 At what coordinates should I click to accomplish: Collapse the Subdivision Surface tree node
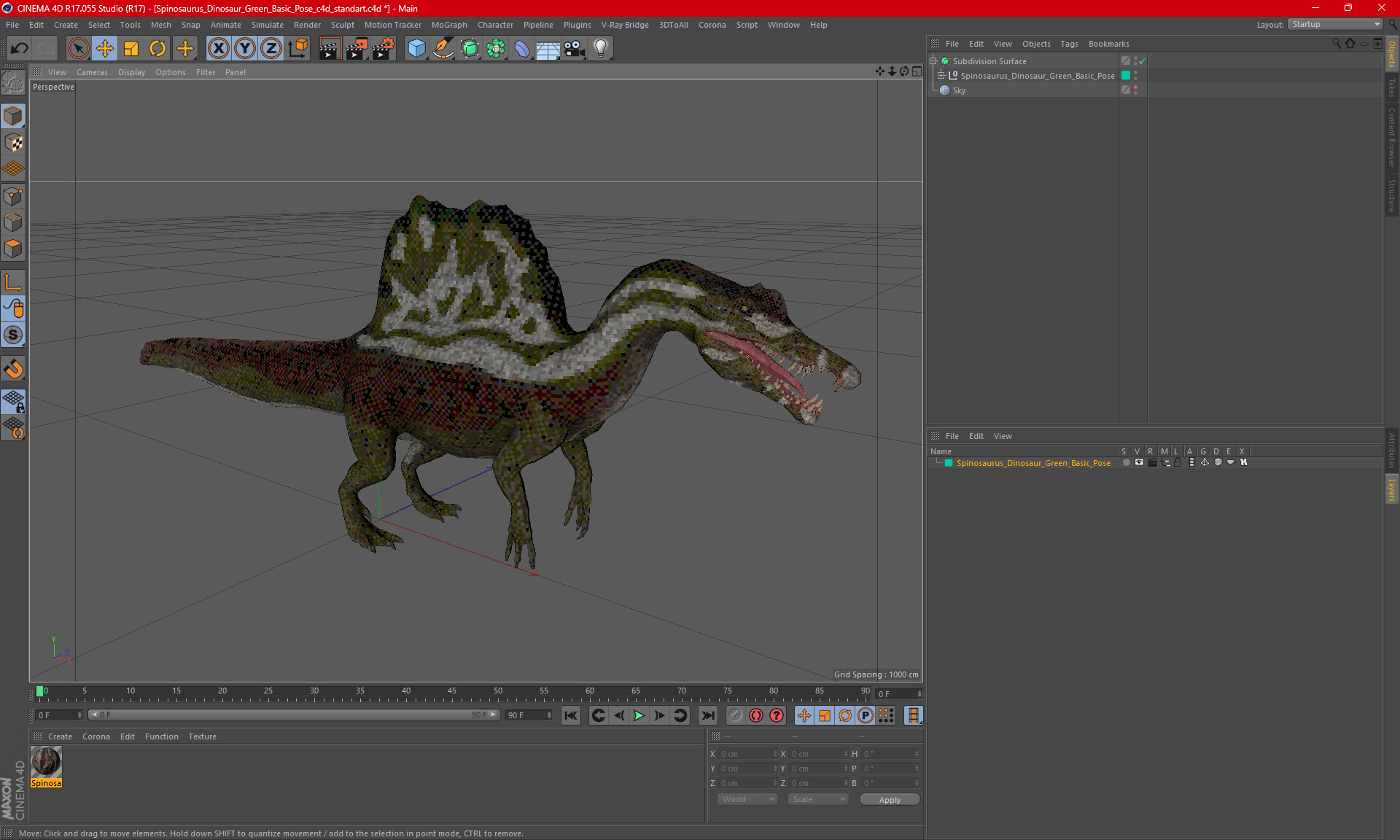pyautogui.click(x=933, y=61)
